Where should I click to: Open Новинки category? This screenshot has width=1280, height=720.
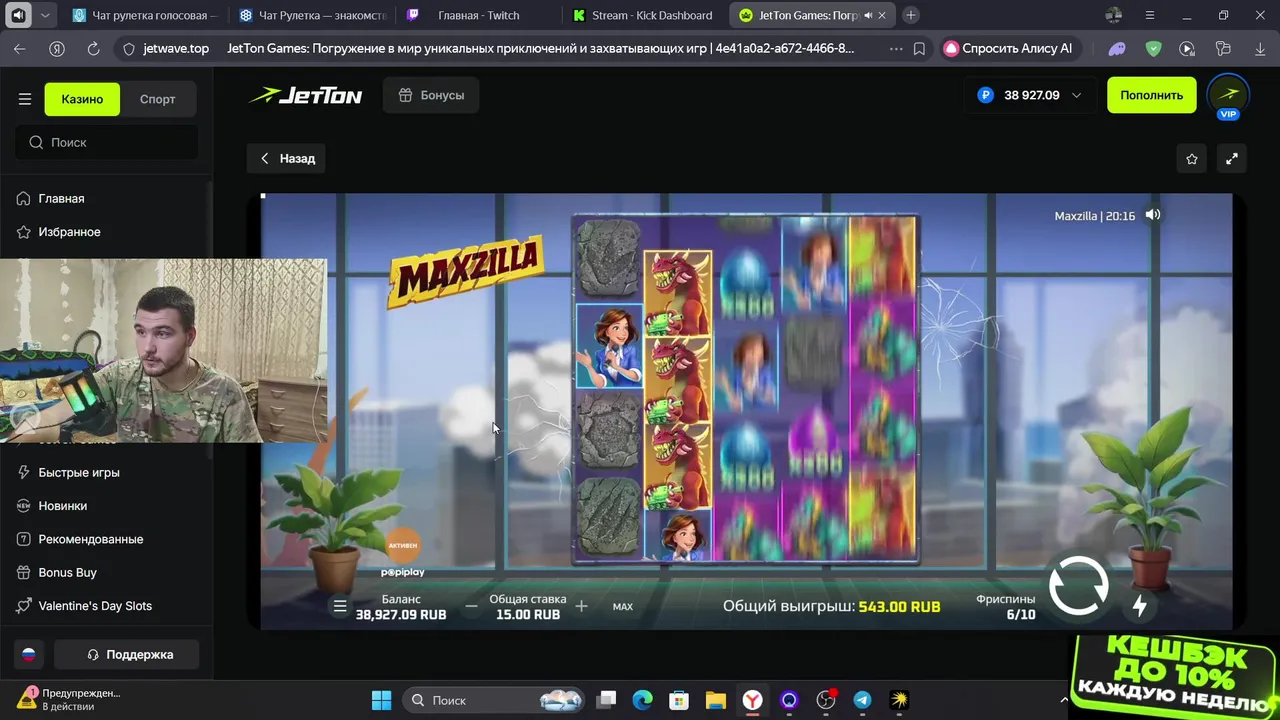coord(62,505)
